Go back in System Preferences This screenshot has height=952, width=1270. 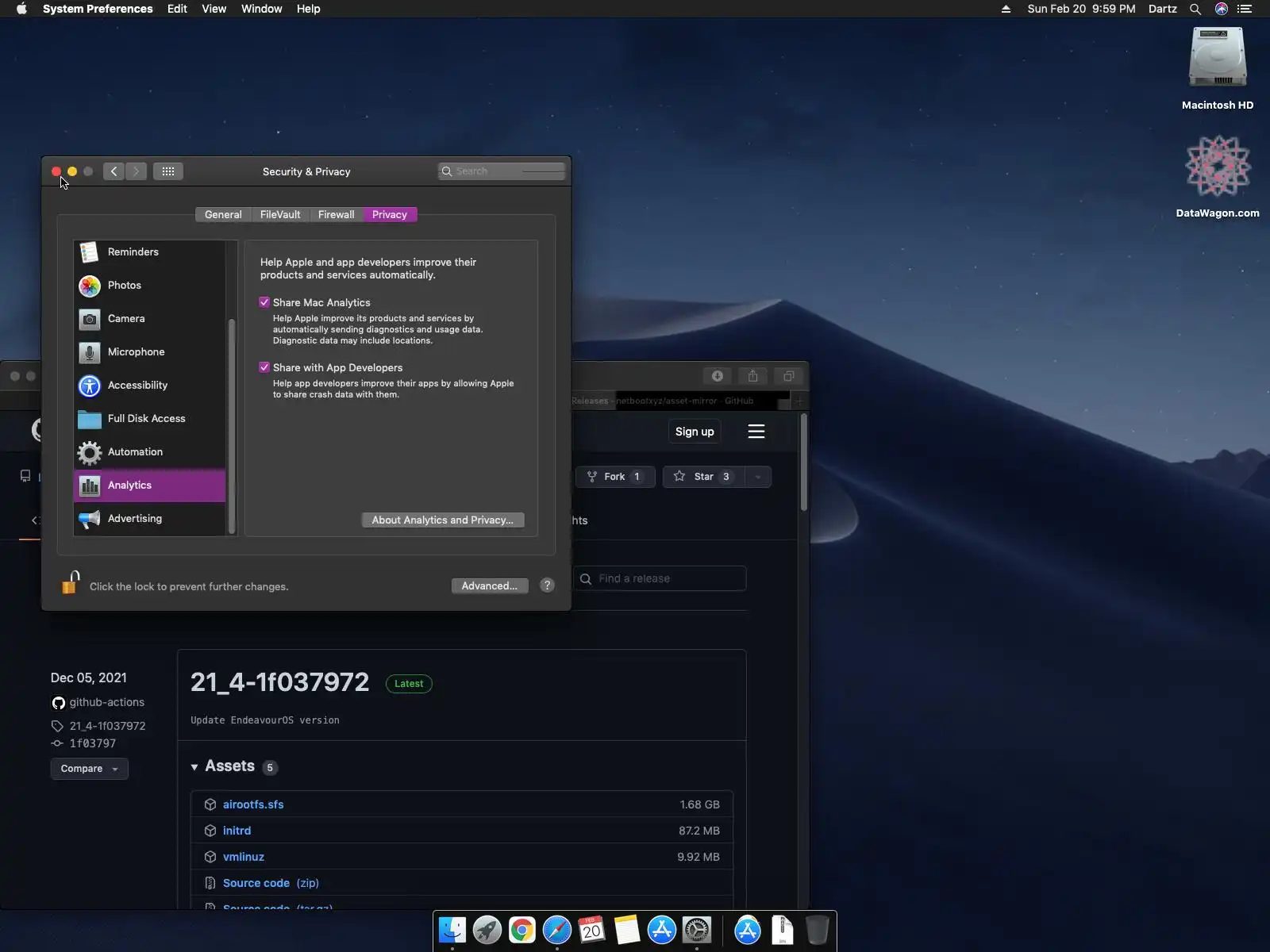pos(114,171)
